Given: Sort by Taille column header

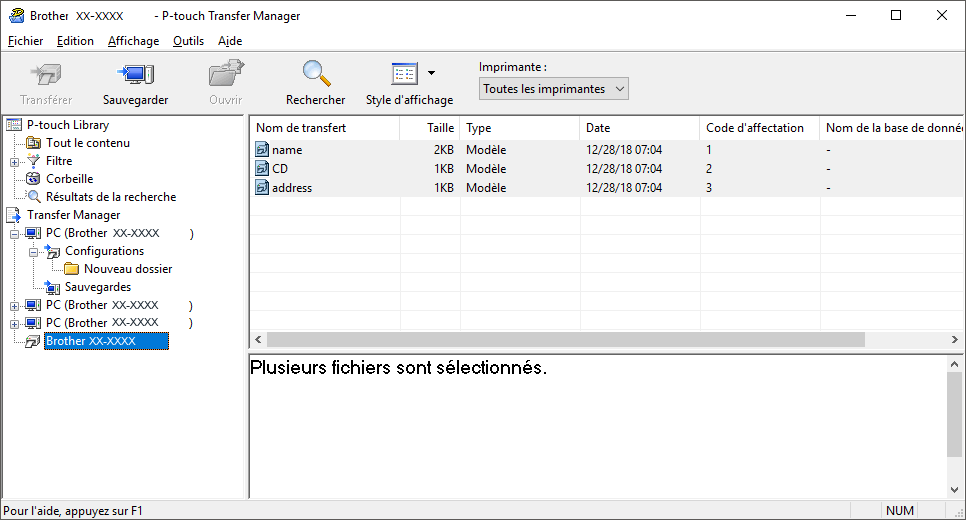Looking at the screenshot, I should (x=429, y=128).
